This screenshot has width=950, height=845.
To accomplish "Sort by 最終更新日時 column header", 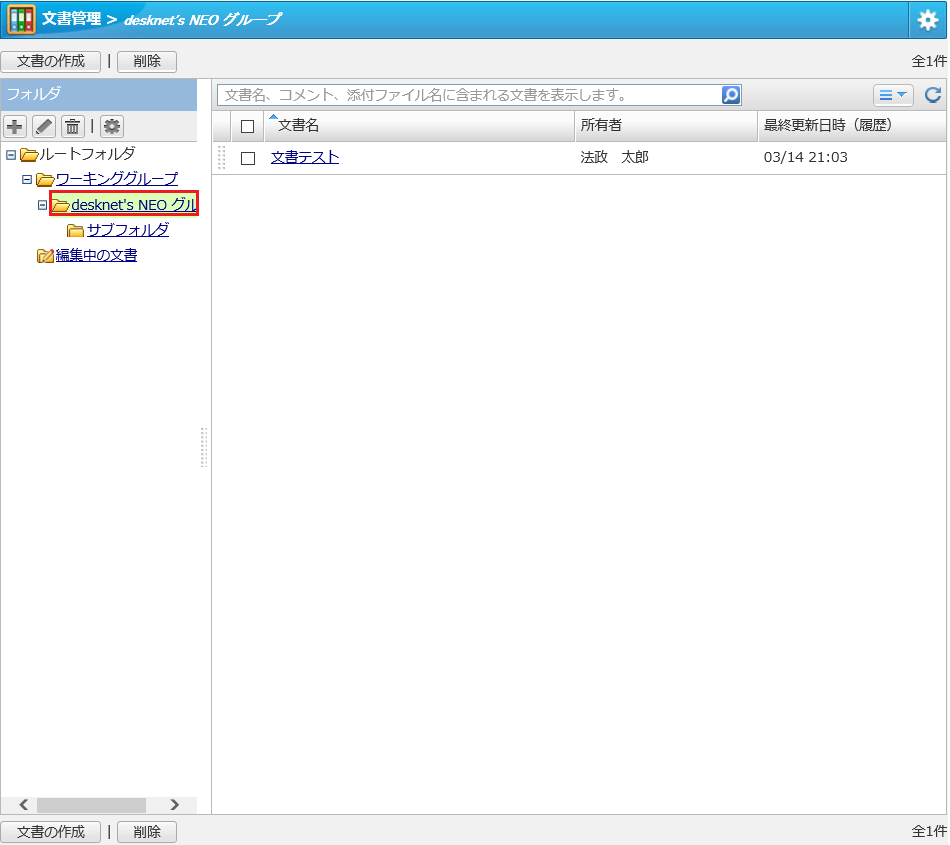I will (x=852, y=125).
